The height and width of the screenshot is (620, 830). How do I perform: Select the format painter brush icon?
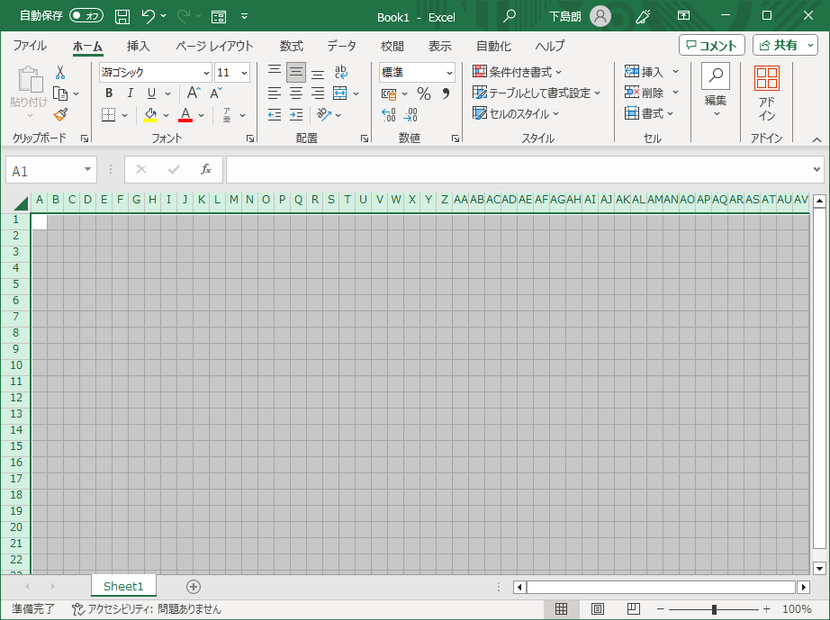pos(60,115)
